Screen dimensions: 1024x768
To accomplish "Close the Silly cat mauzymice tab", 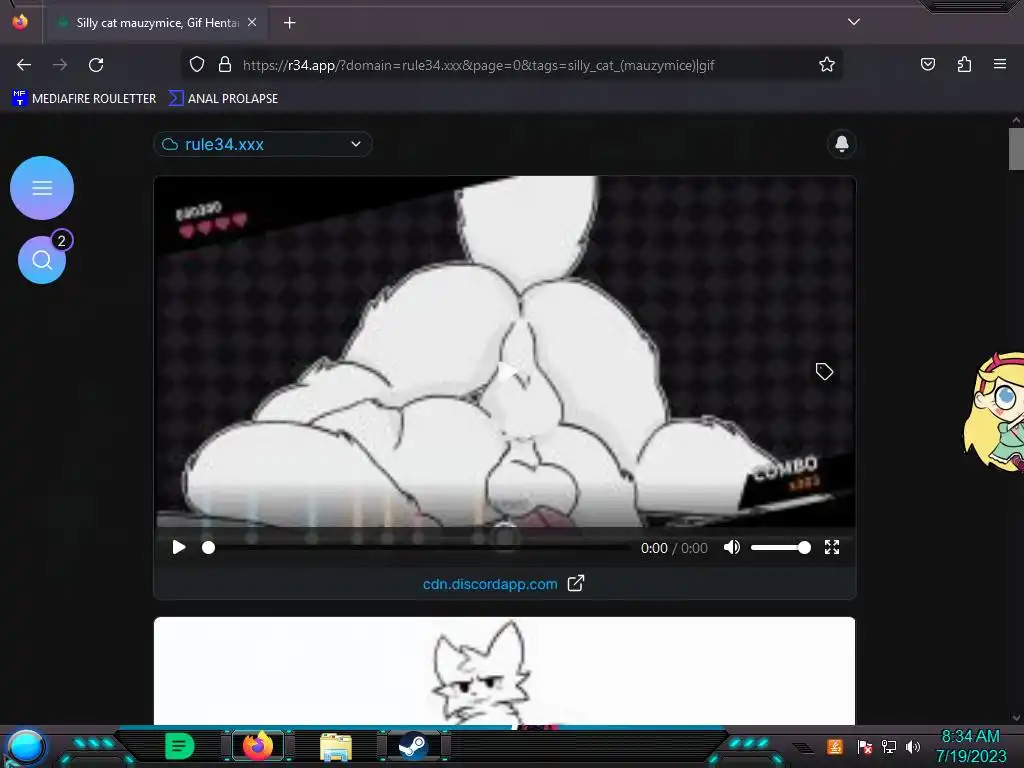I will pos(252,22).
